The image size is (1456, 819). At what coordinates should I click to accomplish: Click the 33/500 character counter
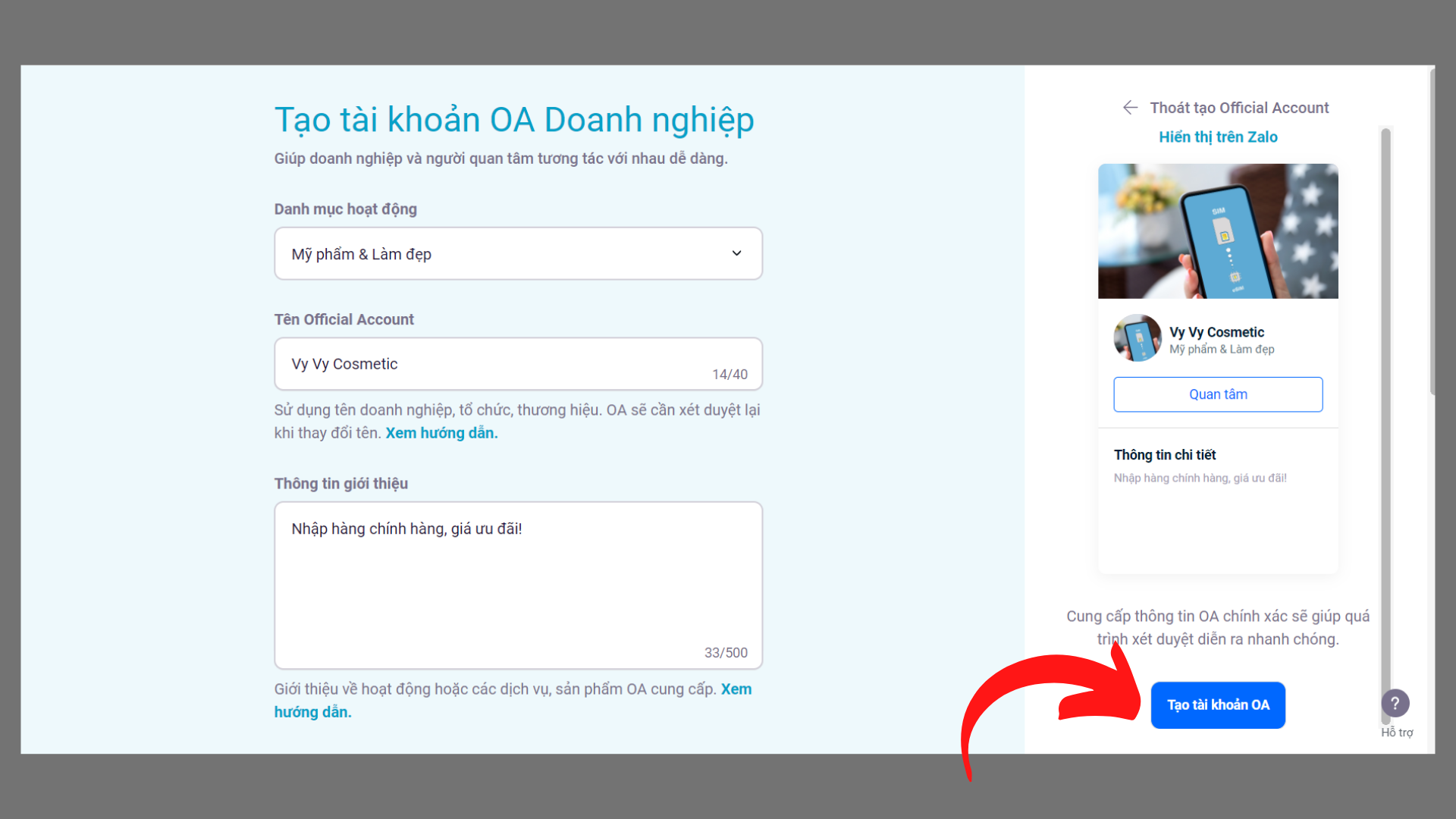[726, 653]
